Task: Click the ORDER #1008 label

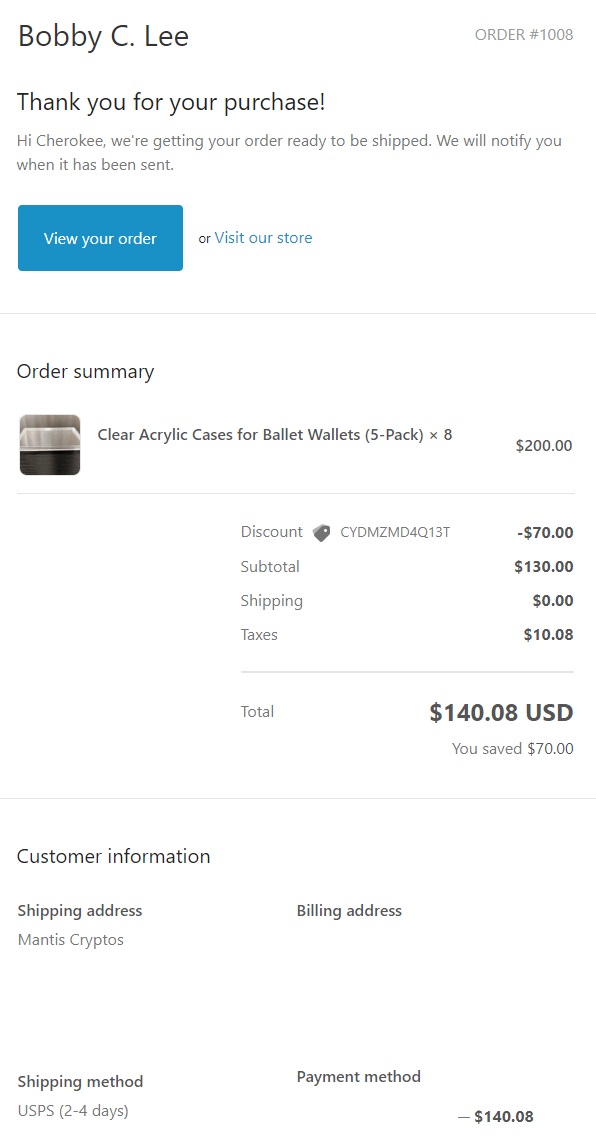Action: point(524,34)
